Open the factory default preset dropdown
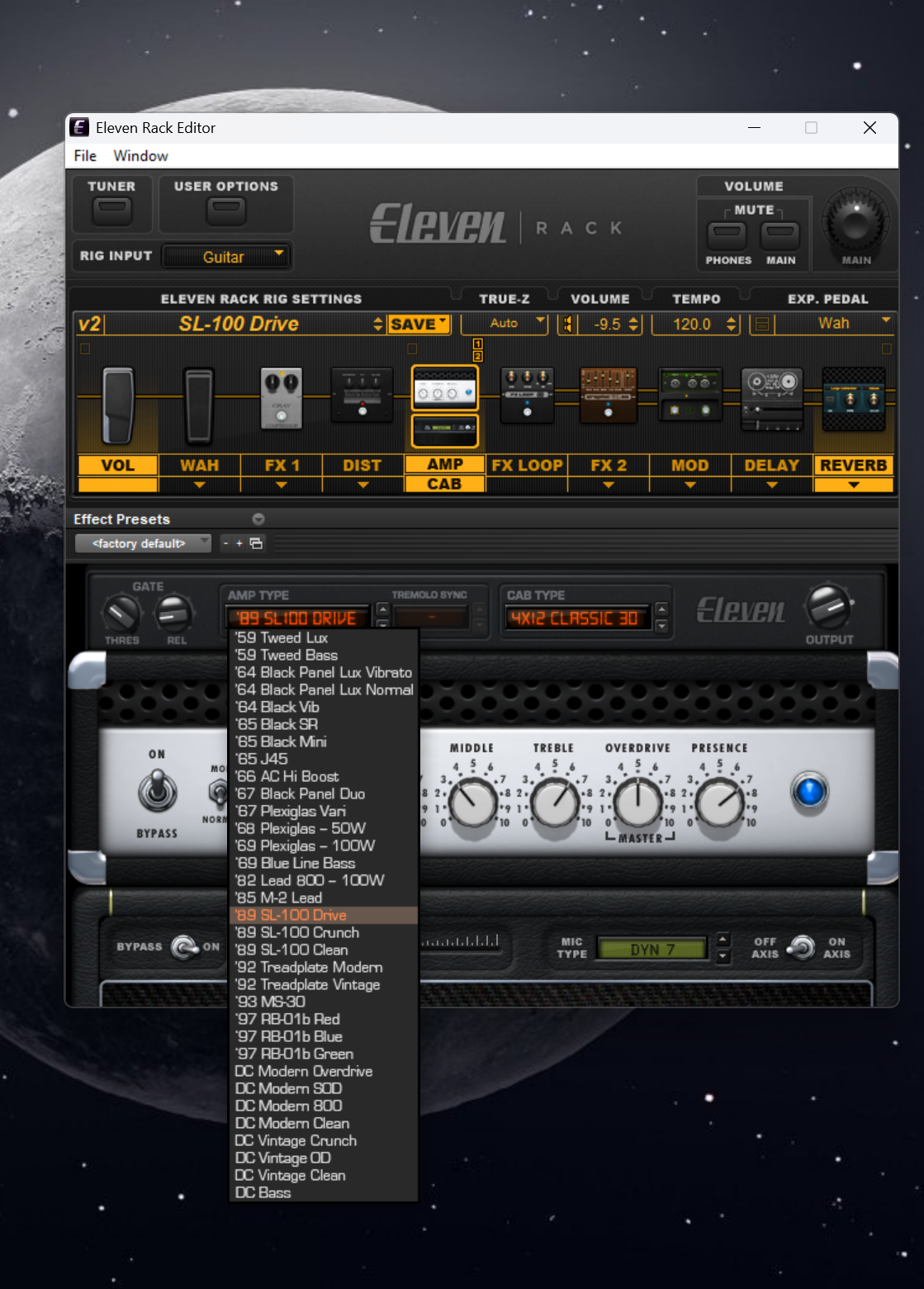Viewport: 924px width, 1289px height. (x=143, y=543)
